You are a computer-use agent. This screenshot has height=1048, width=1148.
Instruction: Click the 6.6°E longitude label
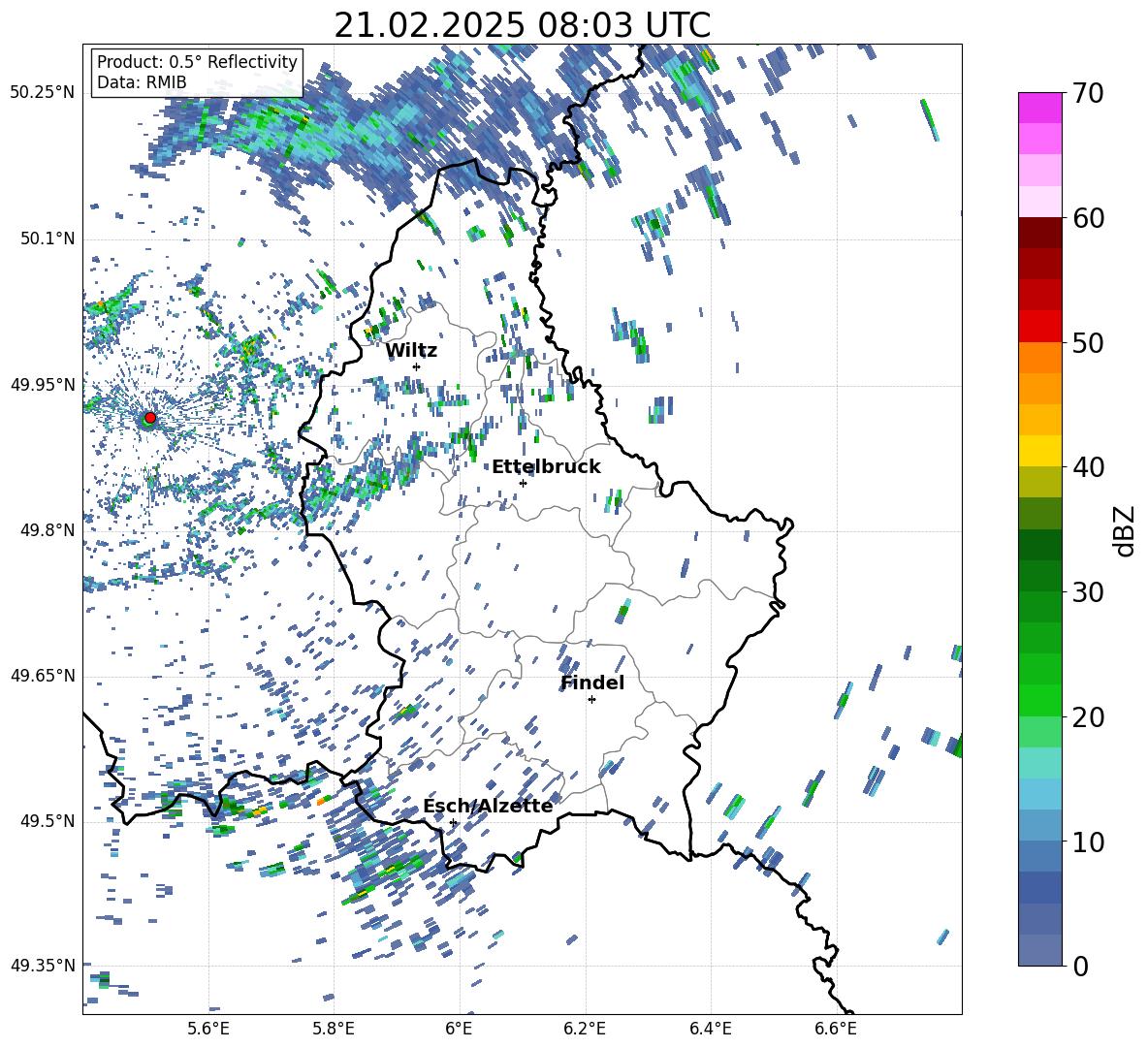coord(836,1029)
